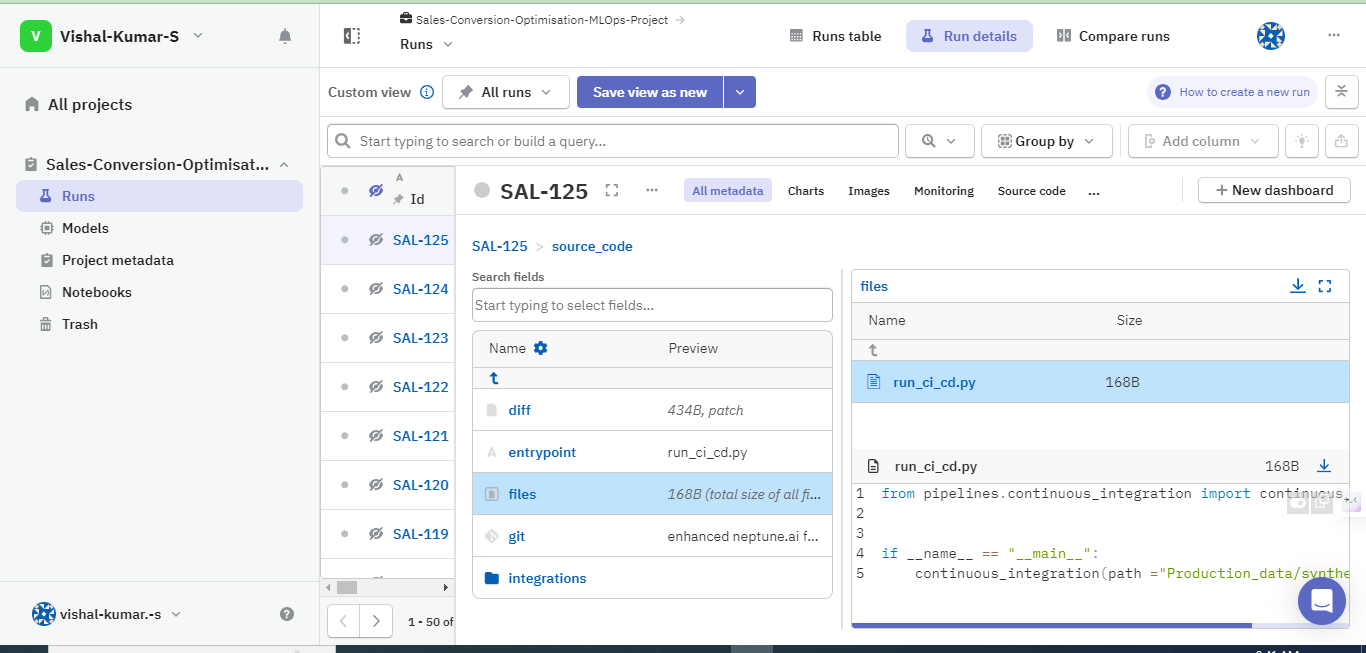
Task: Open the Charts tab
Action: pyautogui.click(x=806, y=190)
